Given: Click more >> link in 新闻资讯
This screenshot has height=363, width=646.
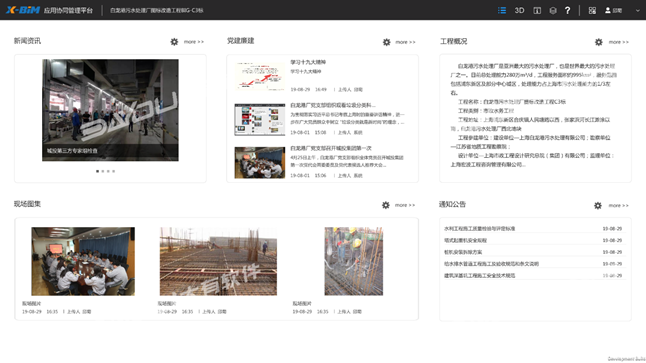Looking at the screenshot, I should [x=194, y=42].
